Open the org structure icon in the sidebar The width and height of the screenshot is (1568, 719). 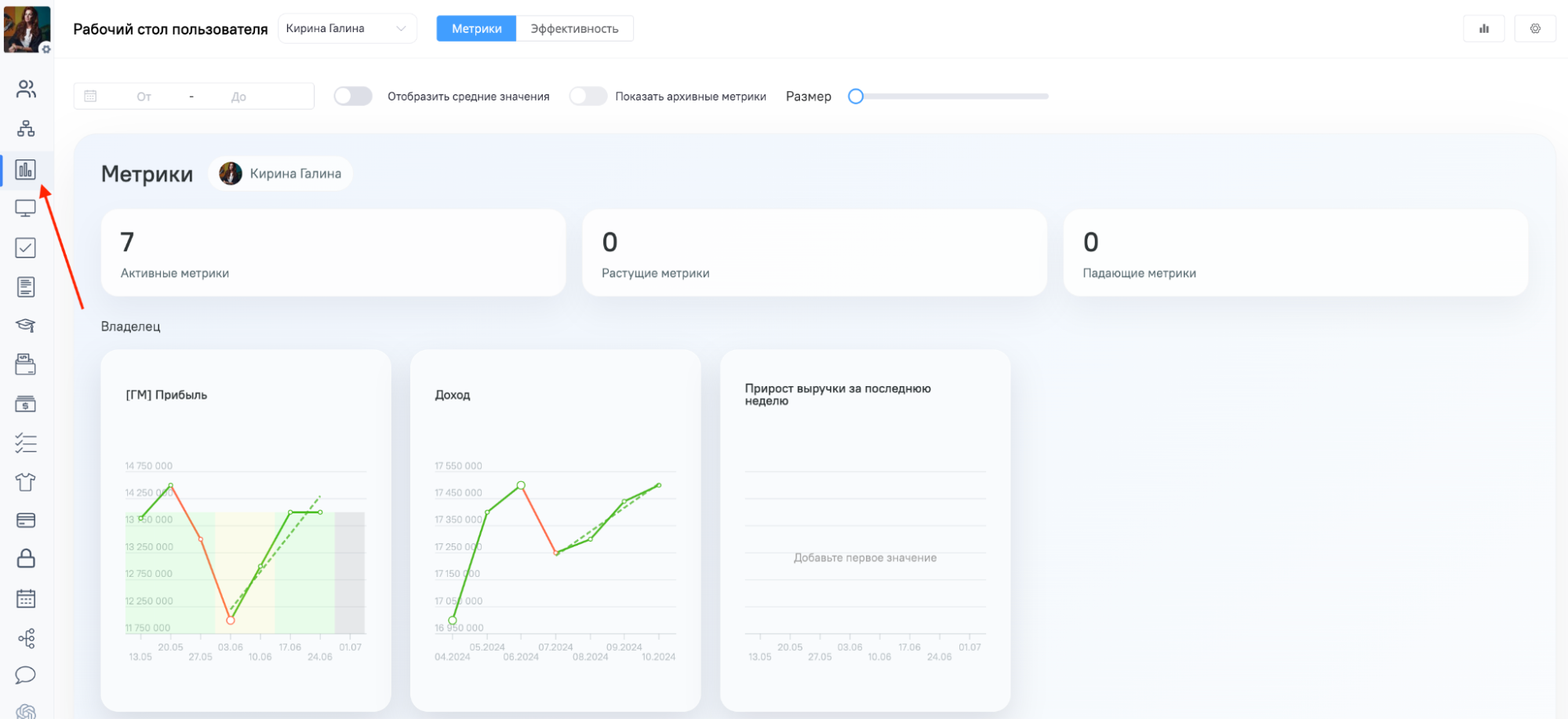pos(26,129)
